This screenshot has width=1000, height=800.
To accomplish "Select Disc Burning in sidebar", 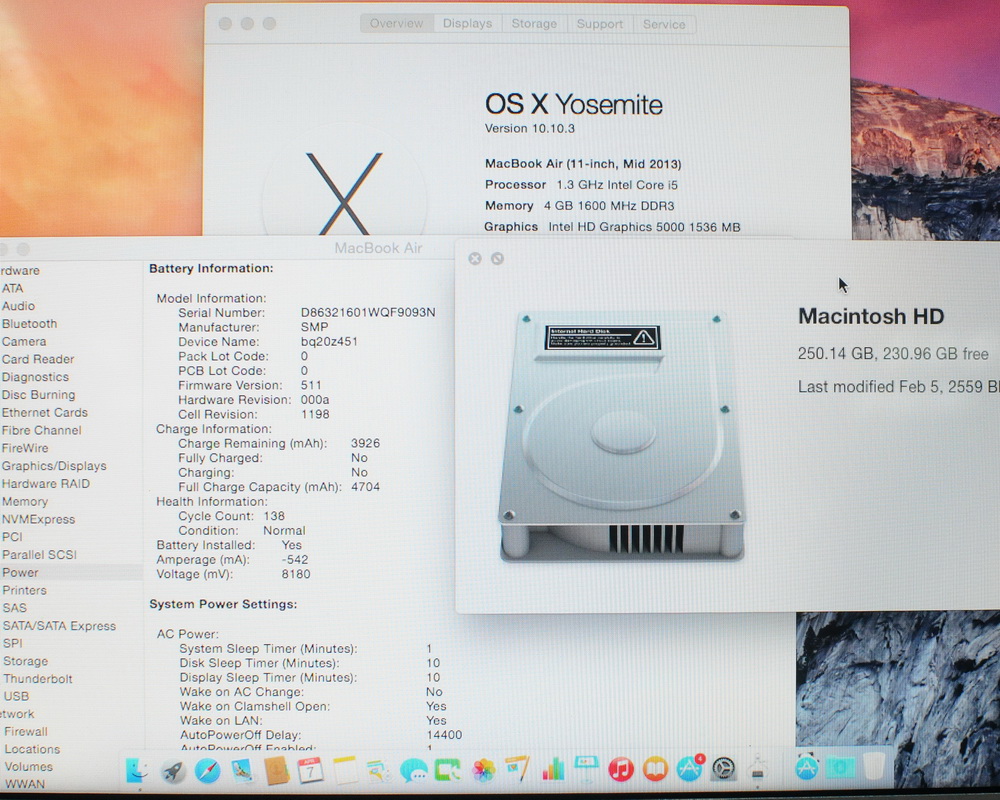I will [x=38, y=395].
